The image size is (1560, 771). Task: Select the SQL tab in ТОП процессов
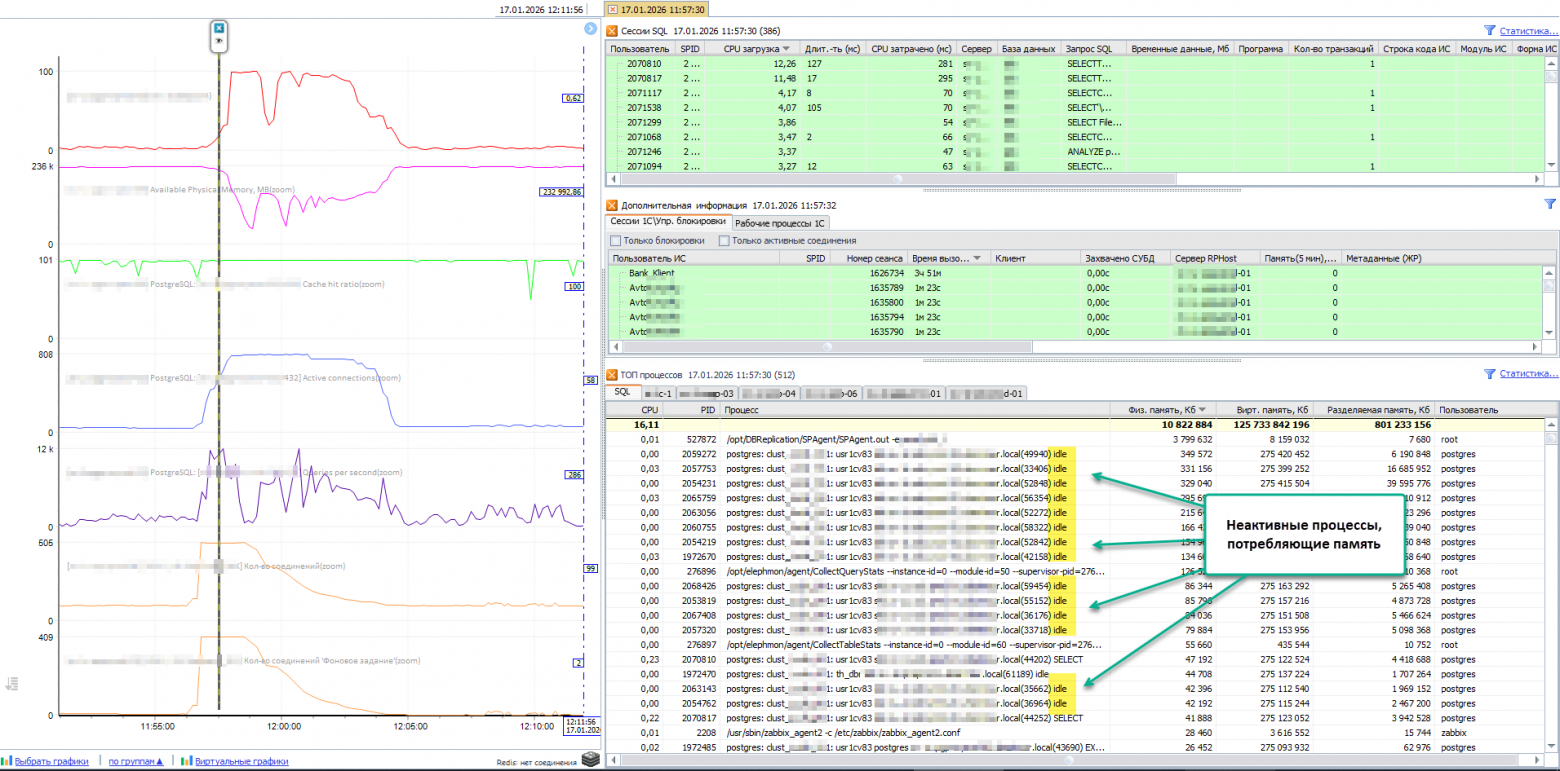[622, 393]
